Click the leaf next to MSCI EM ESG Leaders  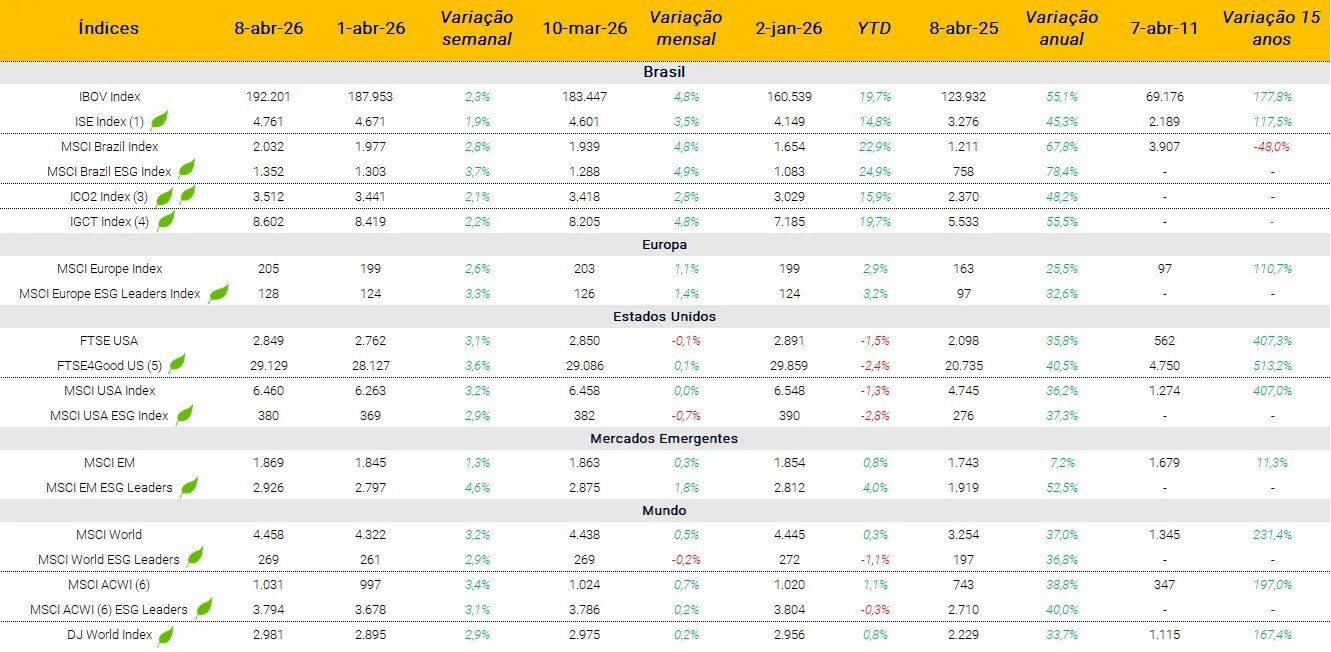click(x=188, y=487)
